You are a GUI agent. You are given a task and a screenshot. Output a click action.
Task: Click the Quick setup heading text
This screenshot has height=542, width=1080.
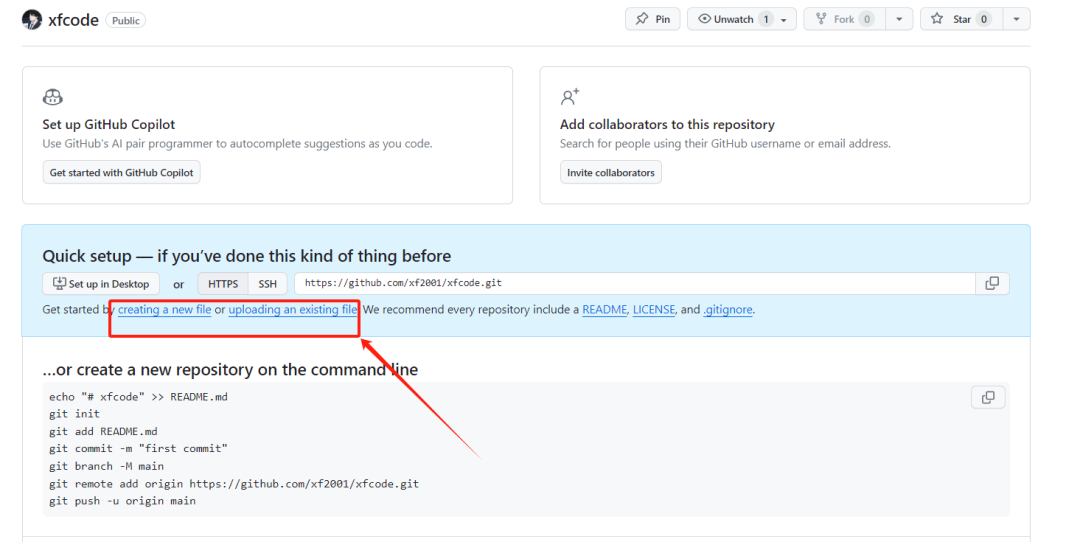click(x=247, y=256)
